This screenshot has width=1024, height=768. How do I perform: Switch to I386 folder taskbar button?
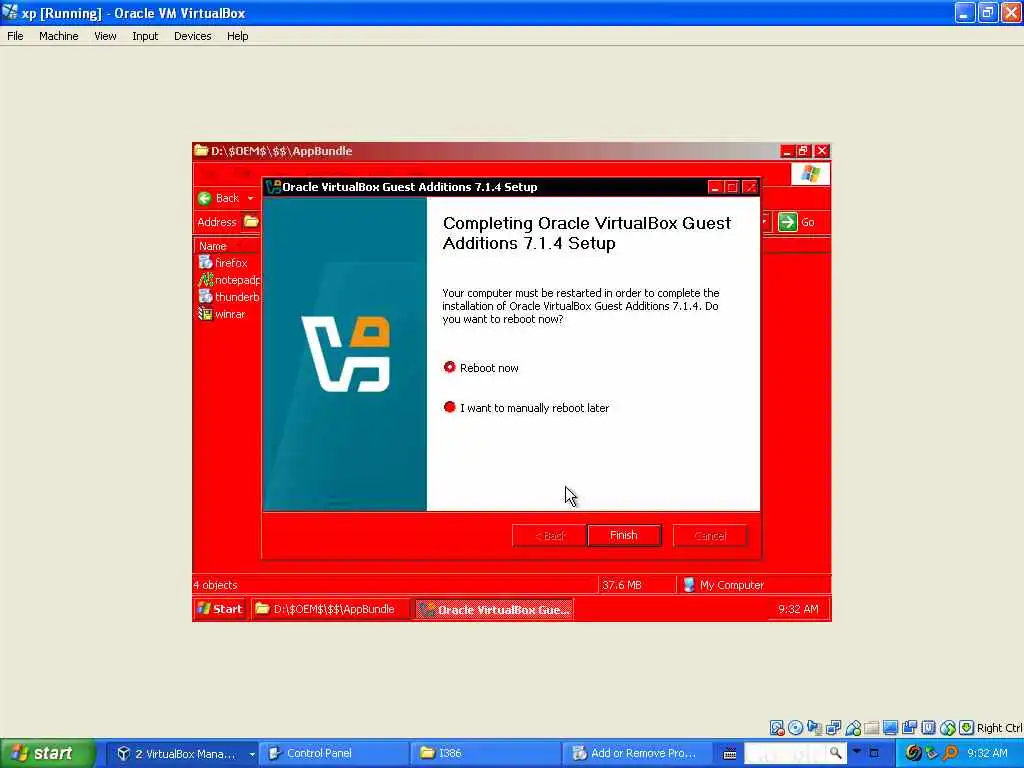tap(485, 754)
